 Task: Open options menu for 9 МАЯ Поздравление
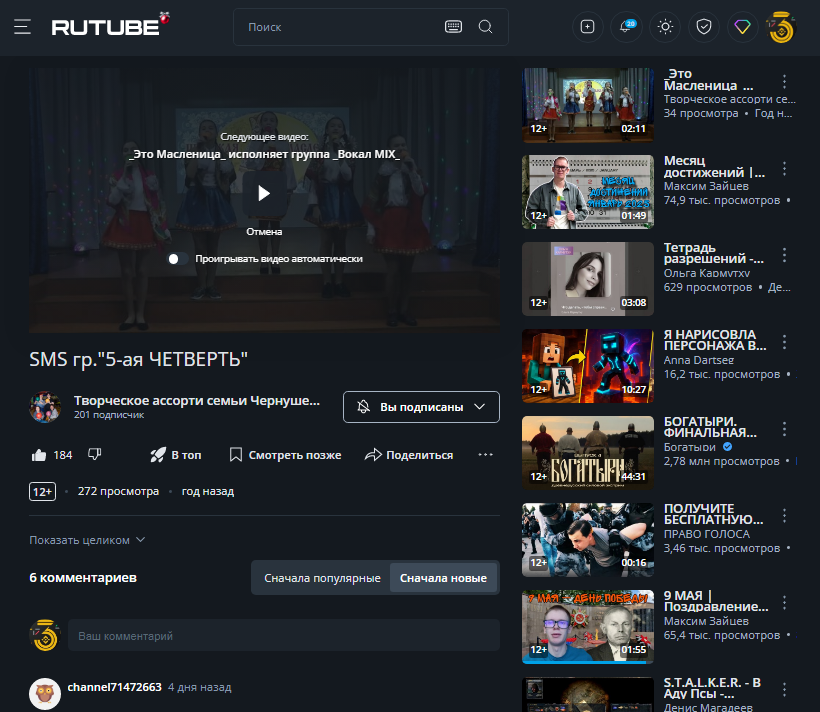784,603
